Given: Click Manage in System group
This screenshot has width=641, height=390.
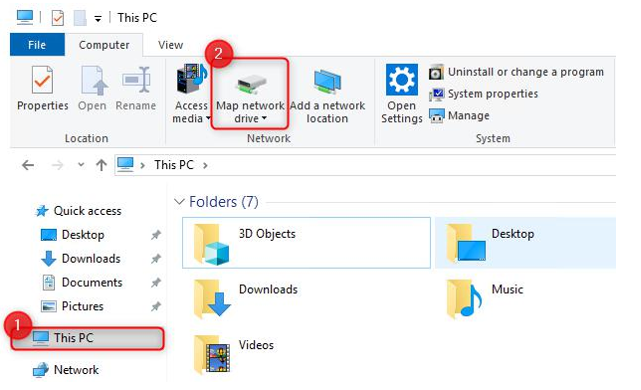Looking at the screenshot, I should [x=459, y=116].
